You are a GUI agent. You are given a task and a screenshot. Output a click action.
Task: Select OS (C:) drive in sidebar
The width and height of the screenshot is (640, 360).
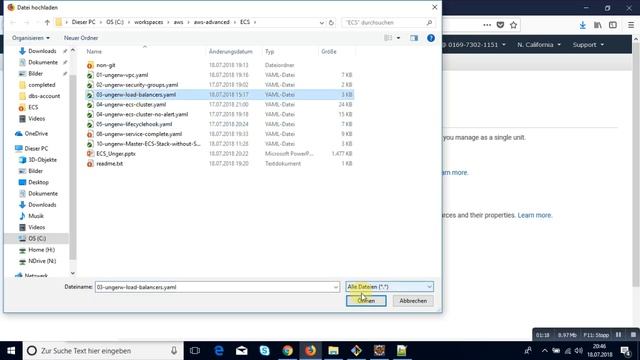coord(37,238)
